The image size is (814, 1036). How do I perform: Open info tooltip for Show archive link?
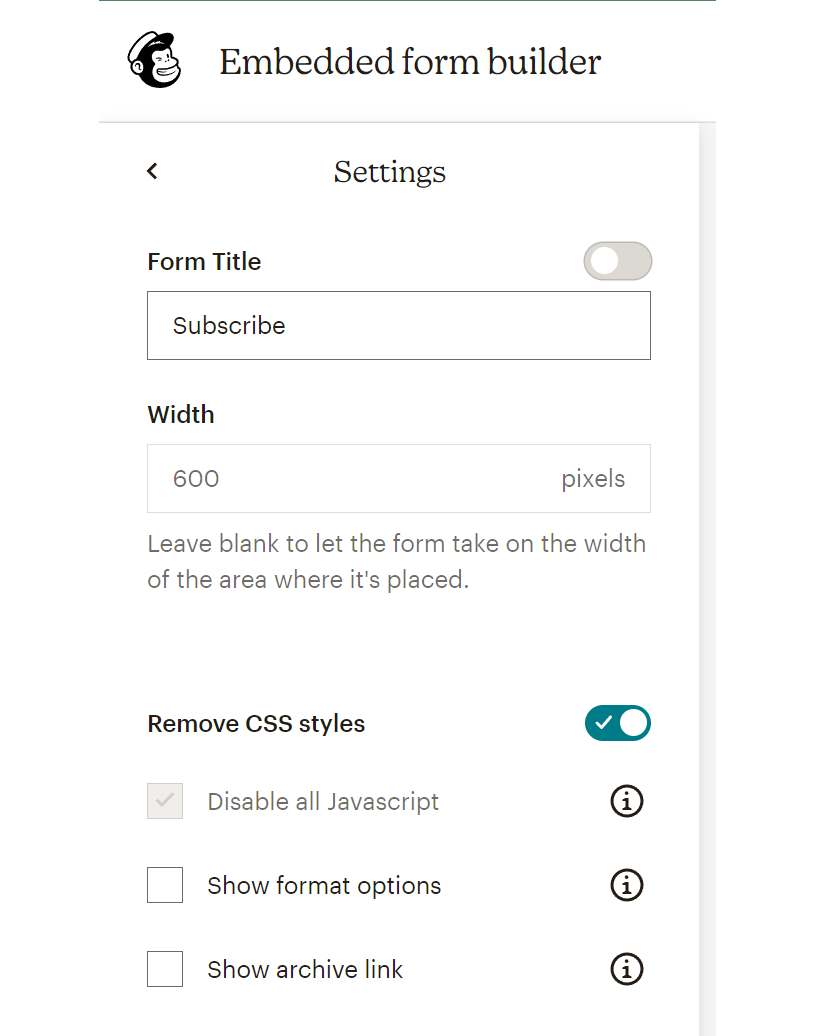(x=627, y=969)
